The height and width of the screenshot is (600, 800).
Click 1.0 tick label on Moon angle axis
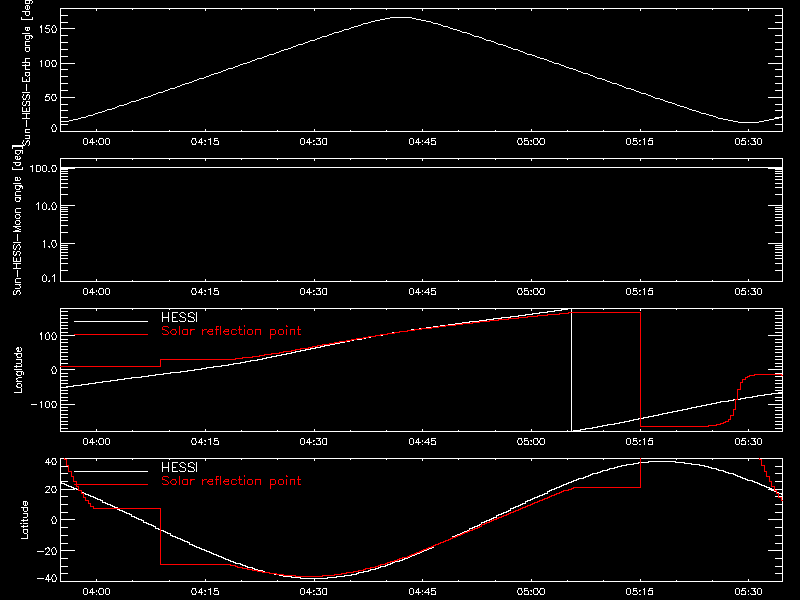tap(49, 244)
